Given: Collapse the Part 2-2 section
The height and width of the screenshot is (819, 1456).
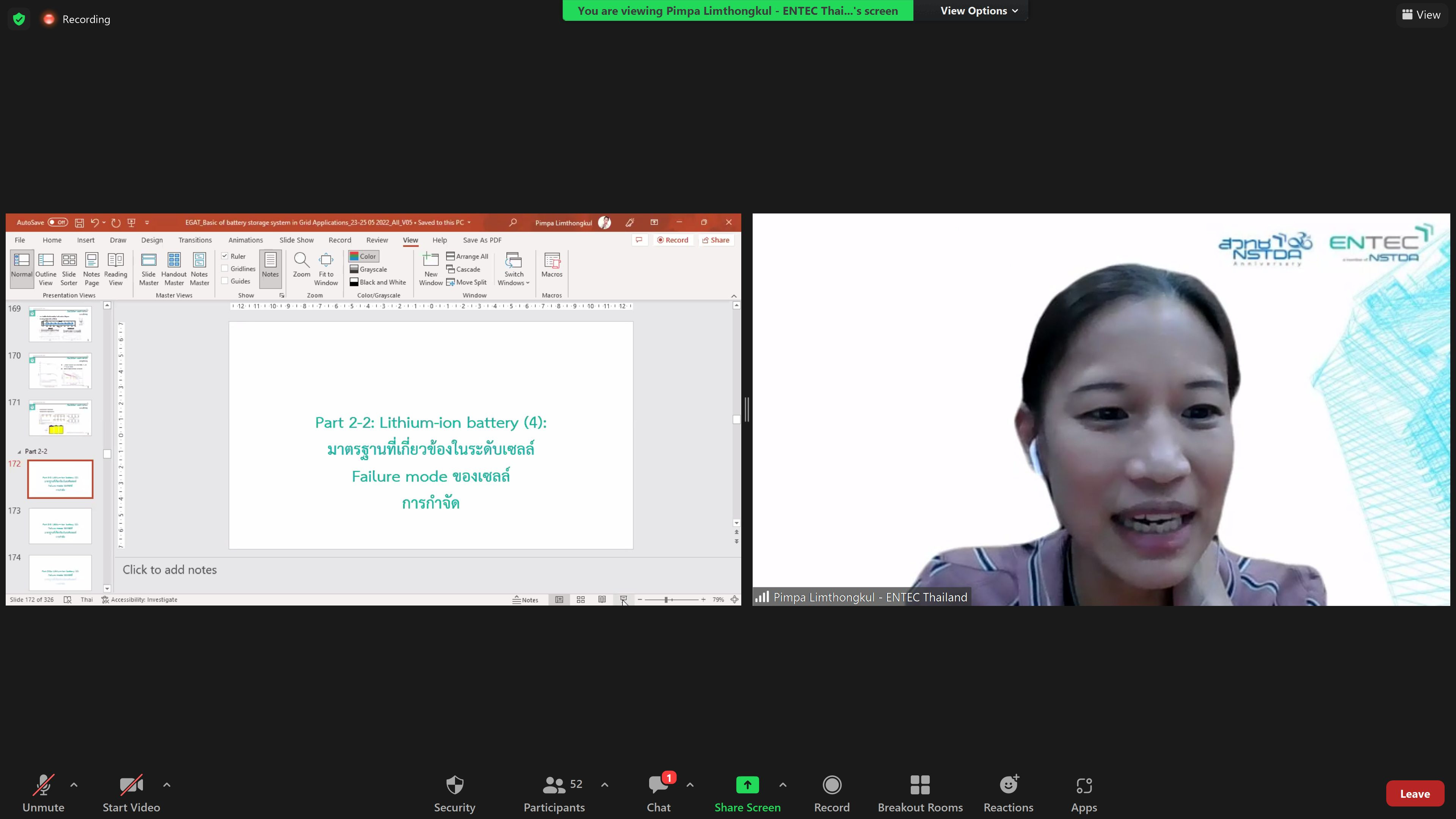Looking at the screenshot, I should point(19,452).
